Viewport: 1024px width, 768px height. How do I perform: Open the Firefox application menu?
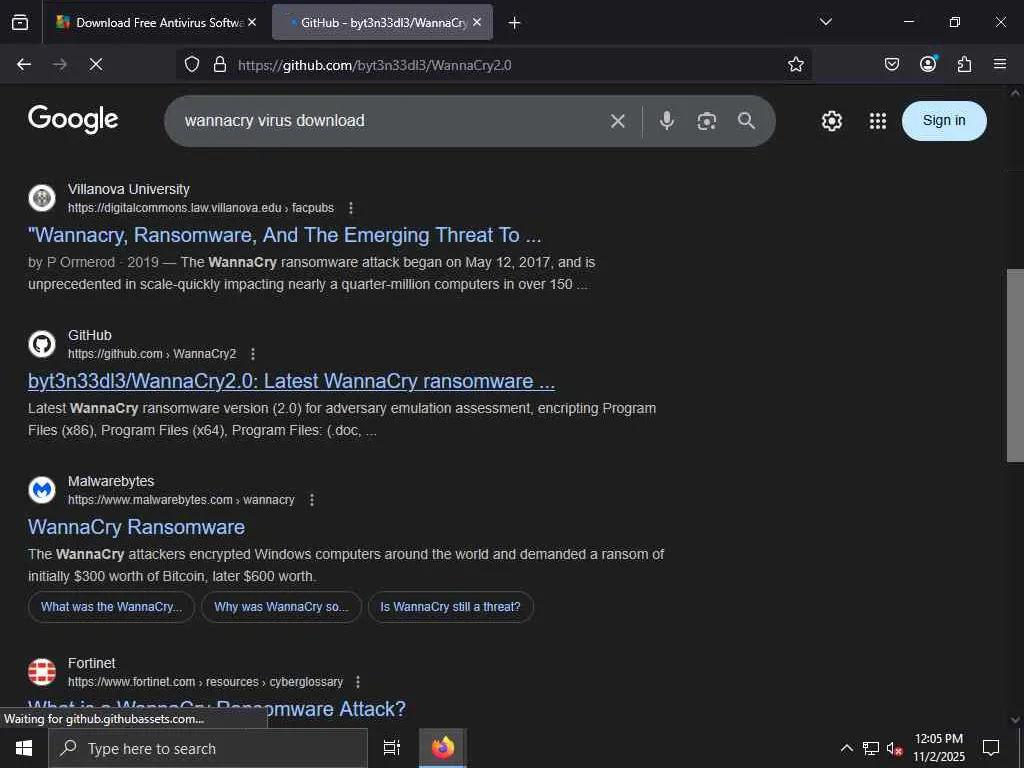pyautogui.click(x=1000, y=64)
